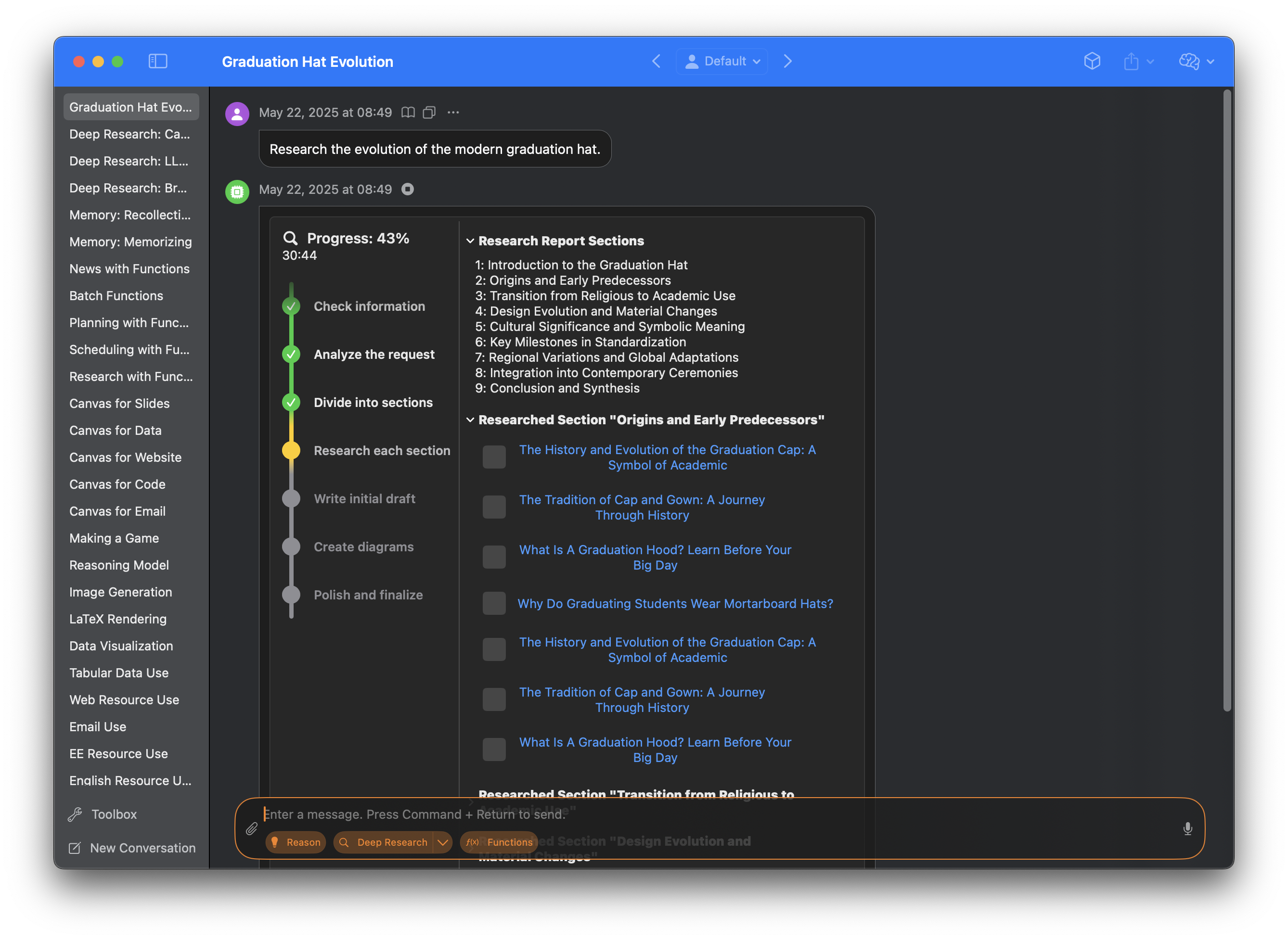
Task: Open first What Is A Graduation Hood link
Action: pos(655,558)
